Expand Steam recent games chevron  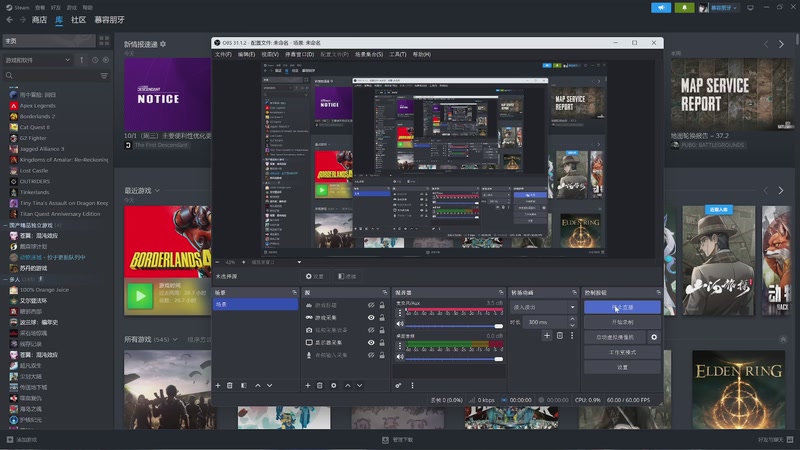157,190
